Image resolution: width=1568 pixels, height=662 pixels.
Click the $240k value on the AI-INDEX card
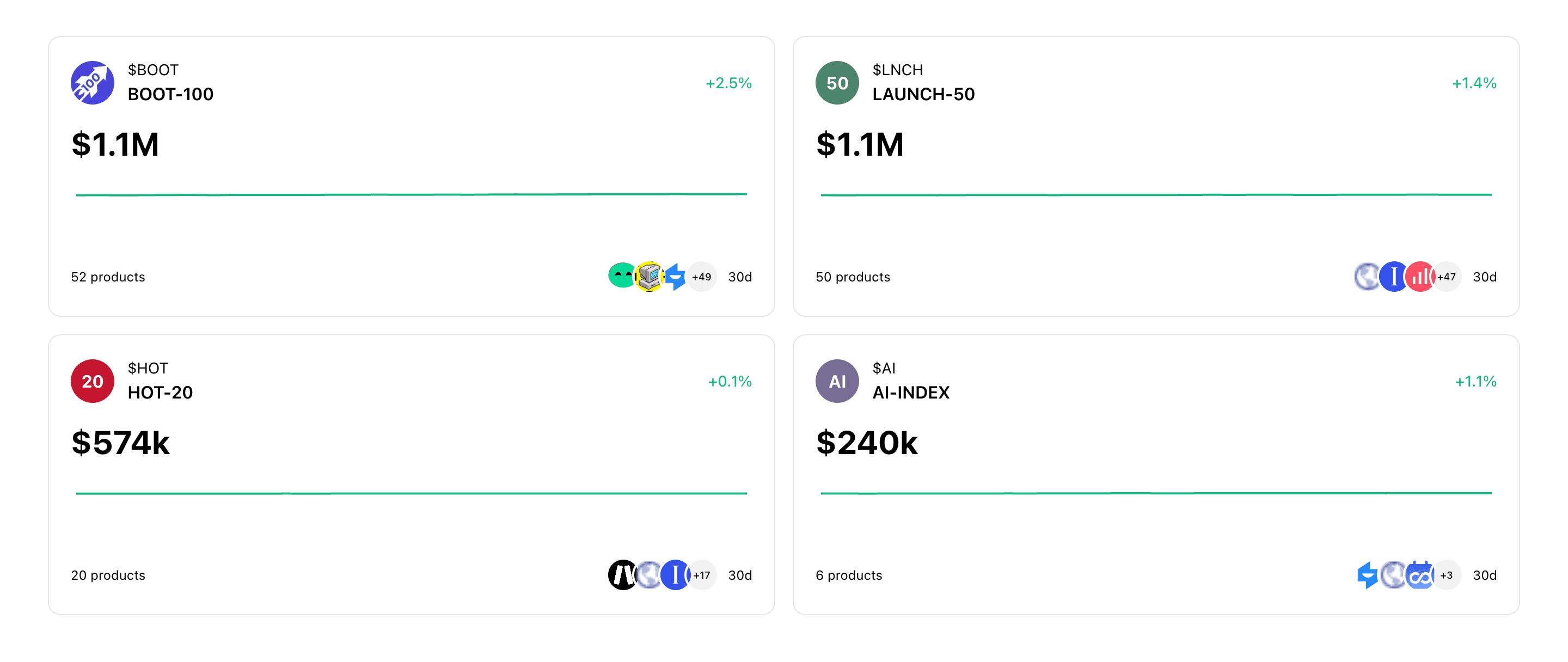866,443
